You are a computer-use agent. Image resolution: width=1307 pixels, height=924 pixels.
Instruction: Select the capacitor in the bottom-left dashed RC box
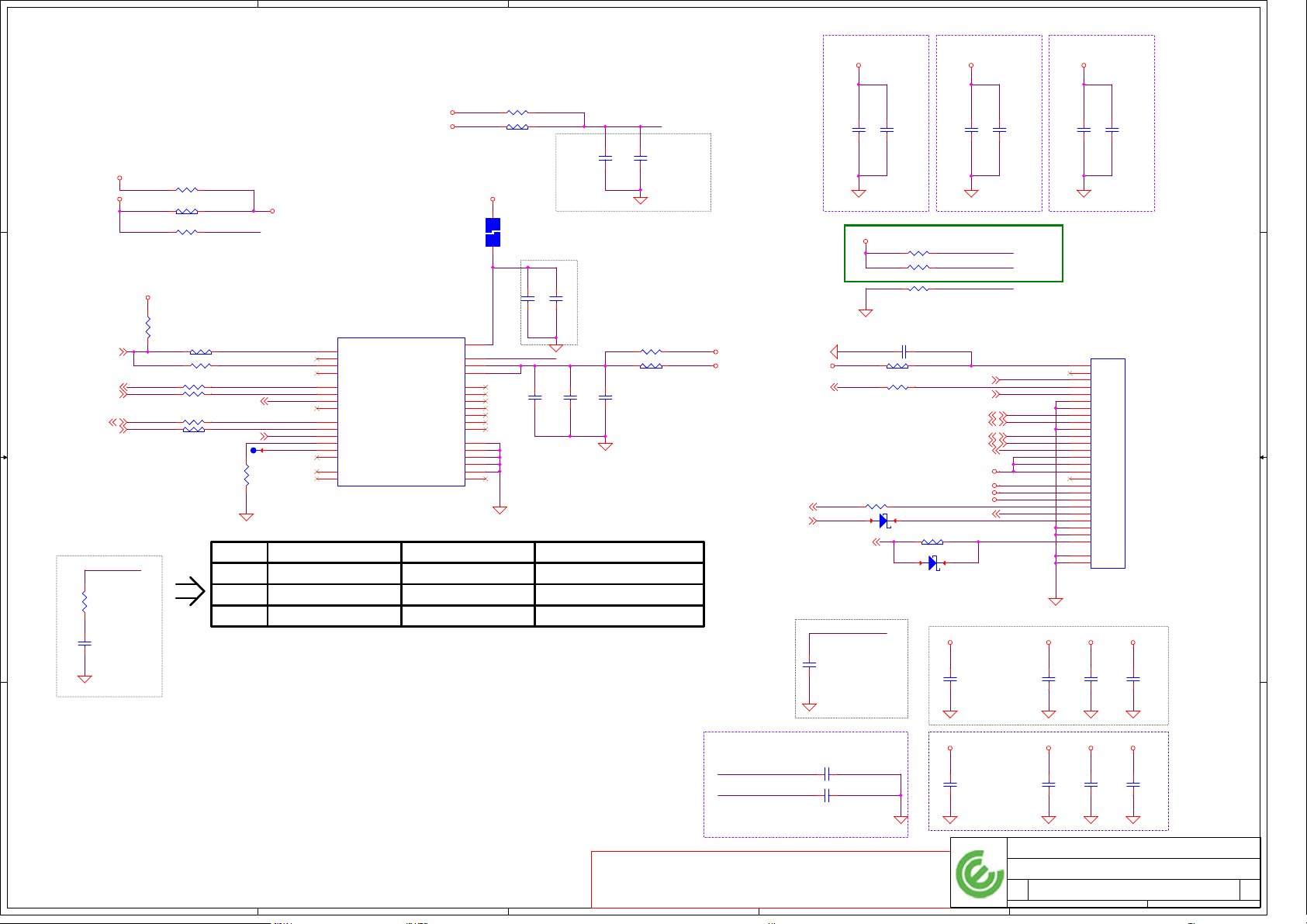85,643
